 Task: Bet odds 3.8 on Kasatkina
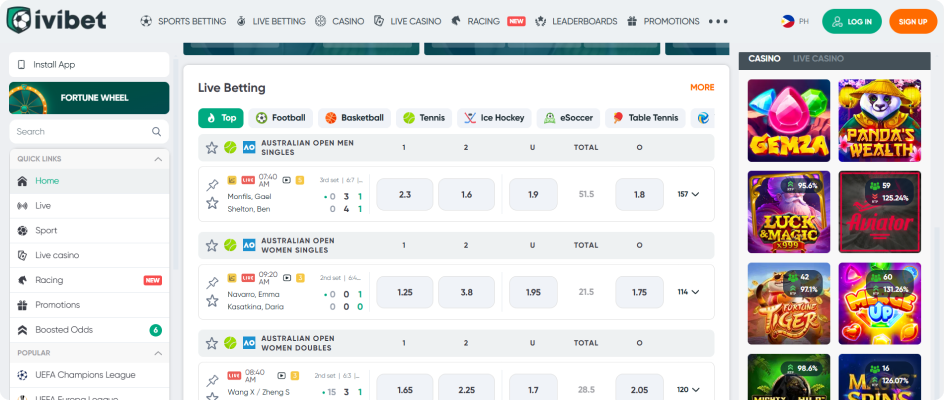(x=467, y=292)
